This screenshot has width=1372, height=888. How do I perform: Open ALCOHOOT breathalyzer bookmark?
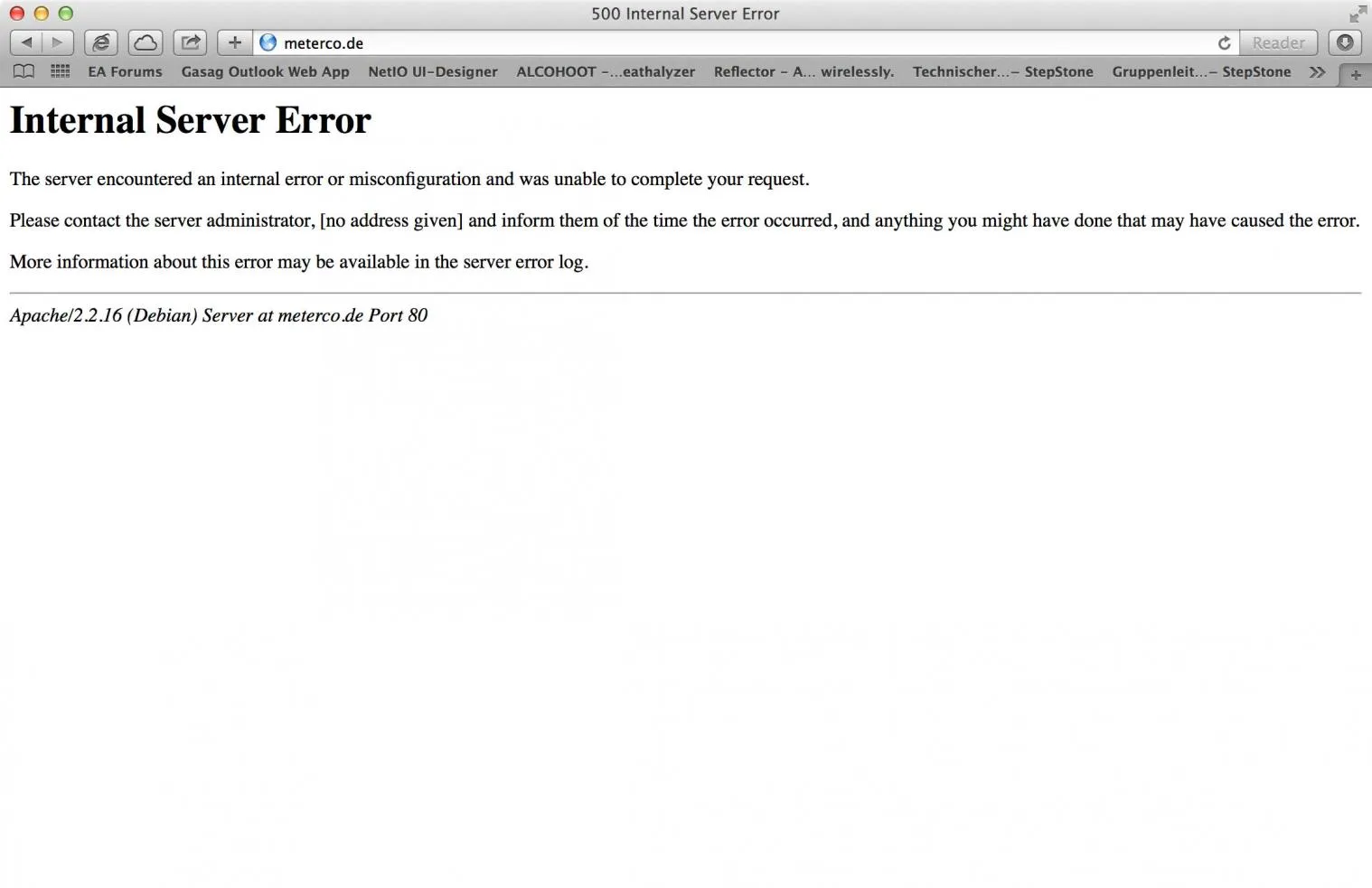tap(606, 71)
